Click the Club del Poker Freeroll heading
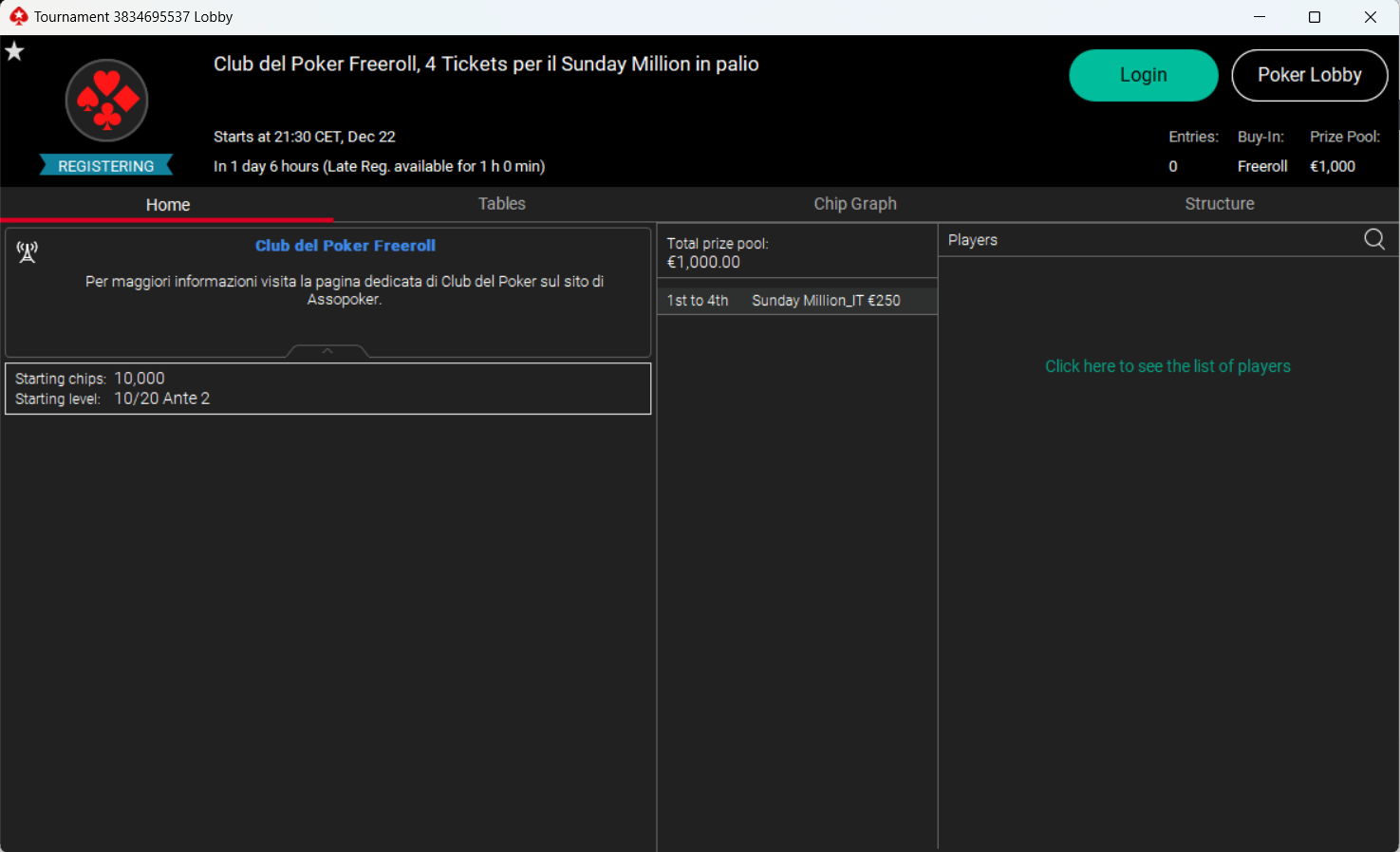This screenshot has height=852, width=1400. pos(345,246)
